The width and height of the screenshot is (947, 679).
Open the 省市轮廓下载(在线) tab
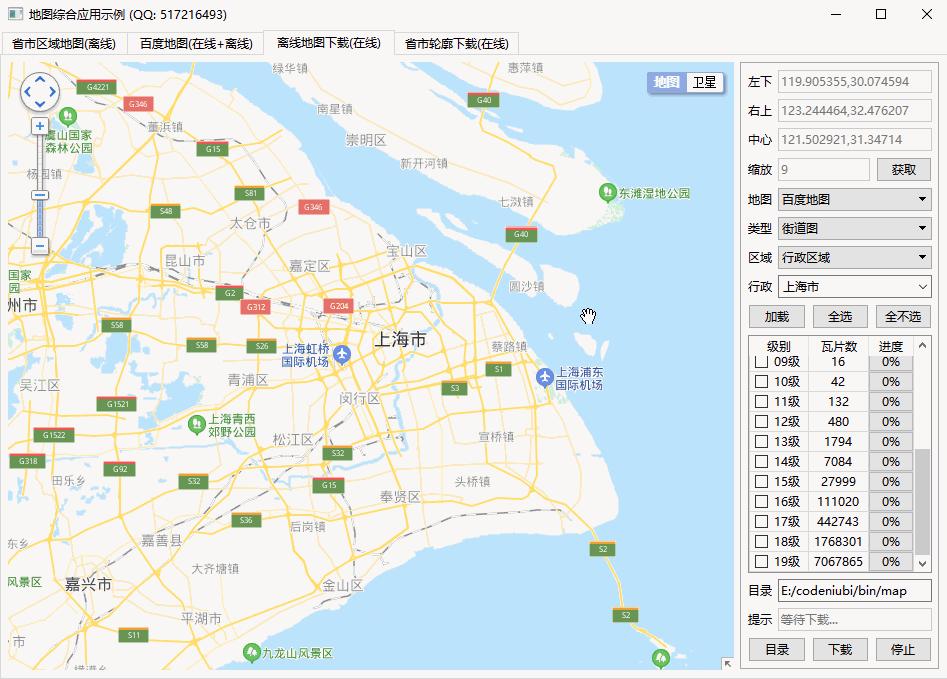pyautogui.click(x=456, y=44)
